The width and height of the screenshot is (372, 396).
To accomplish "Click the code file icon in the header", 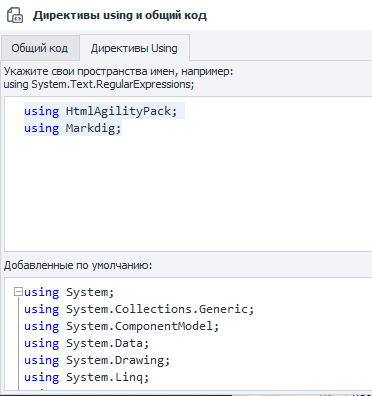I will pos(15,15).
